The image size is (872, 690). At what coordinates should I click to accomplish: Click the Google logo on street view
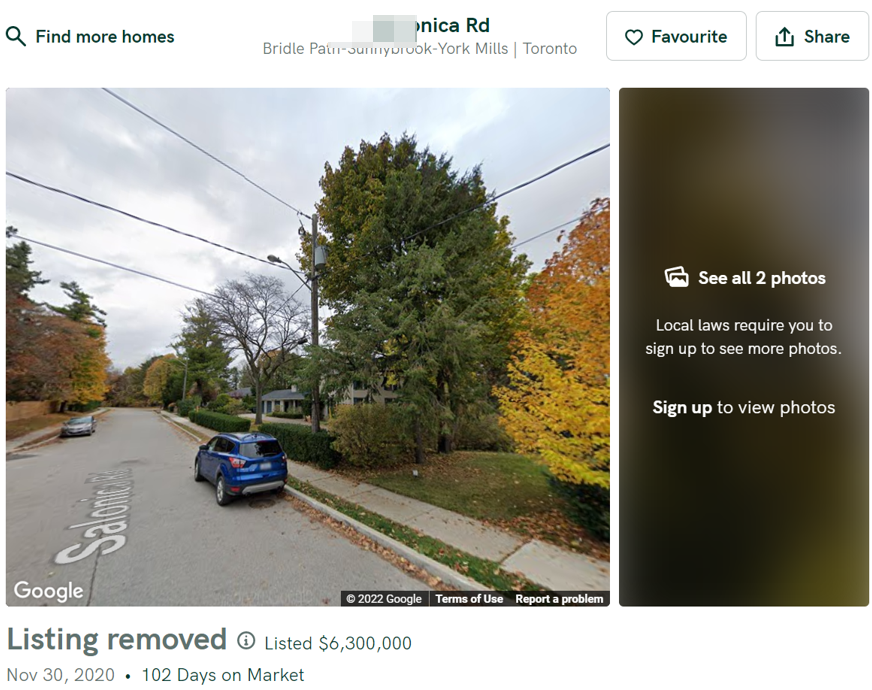(x=48, y=590)
